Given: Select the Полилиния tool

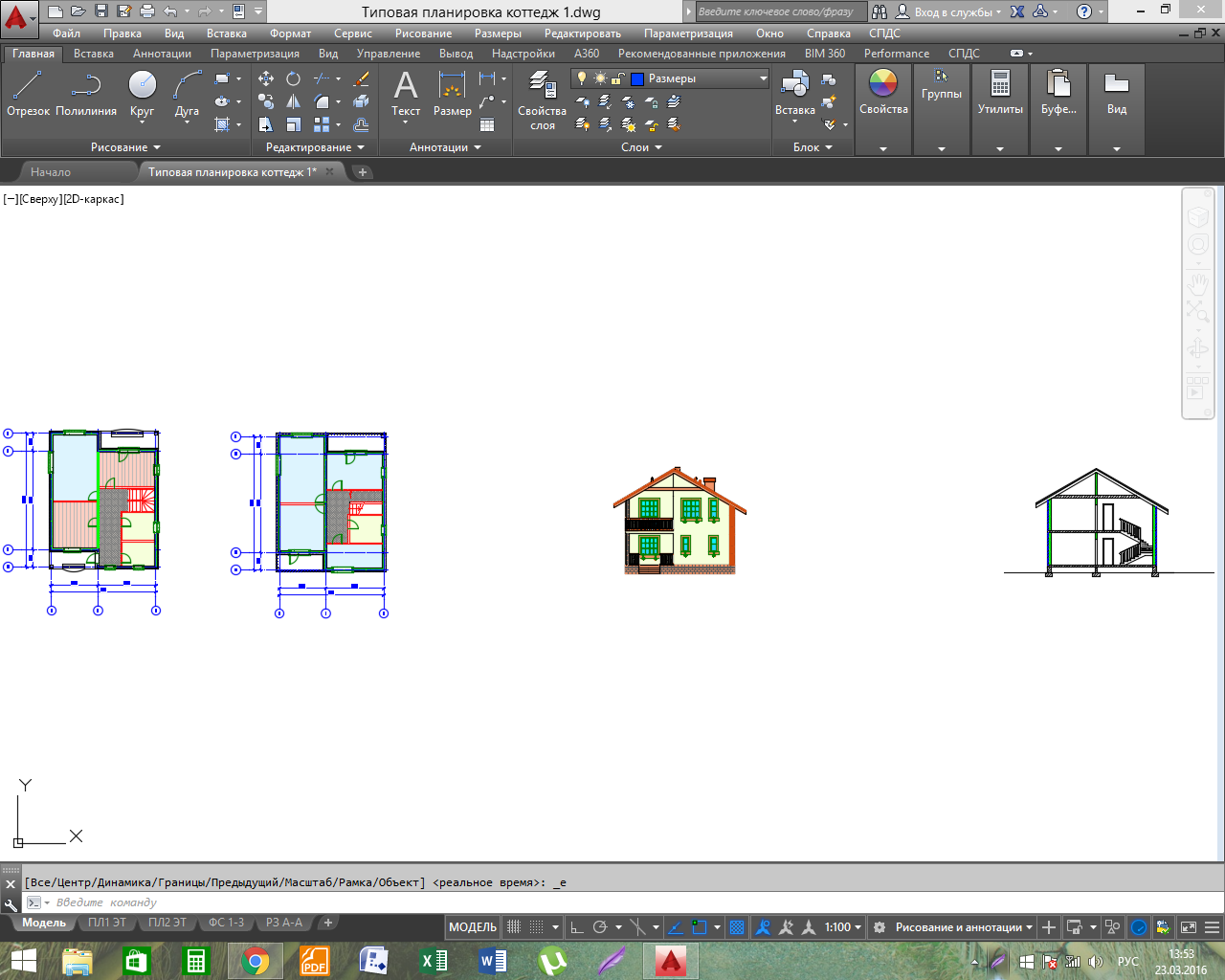Looking at the screenshot, I should click(x=86, y=93).
